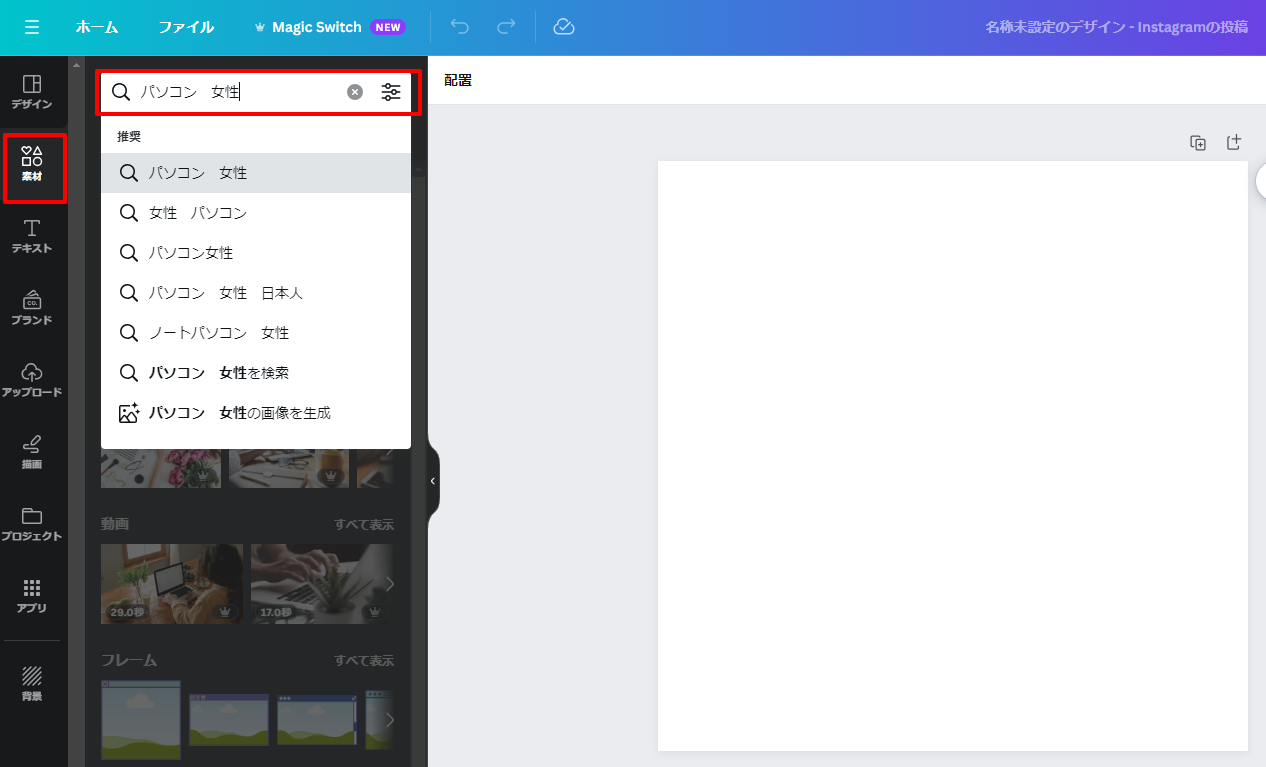Open the テキスト (Text) sidebar panel

click(32, 236)
